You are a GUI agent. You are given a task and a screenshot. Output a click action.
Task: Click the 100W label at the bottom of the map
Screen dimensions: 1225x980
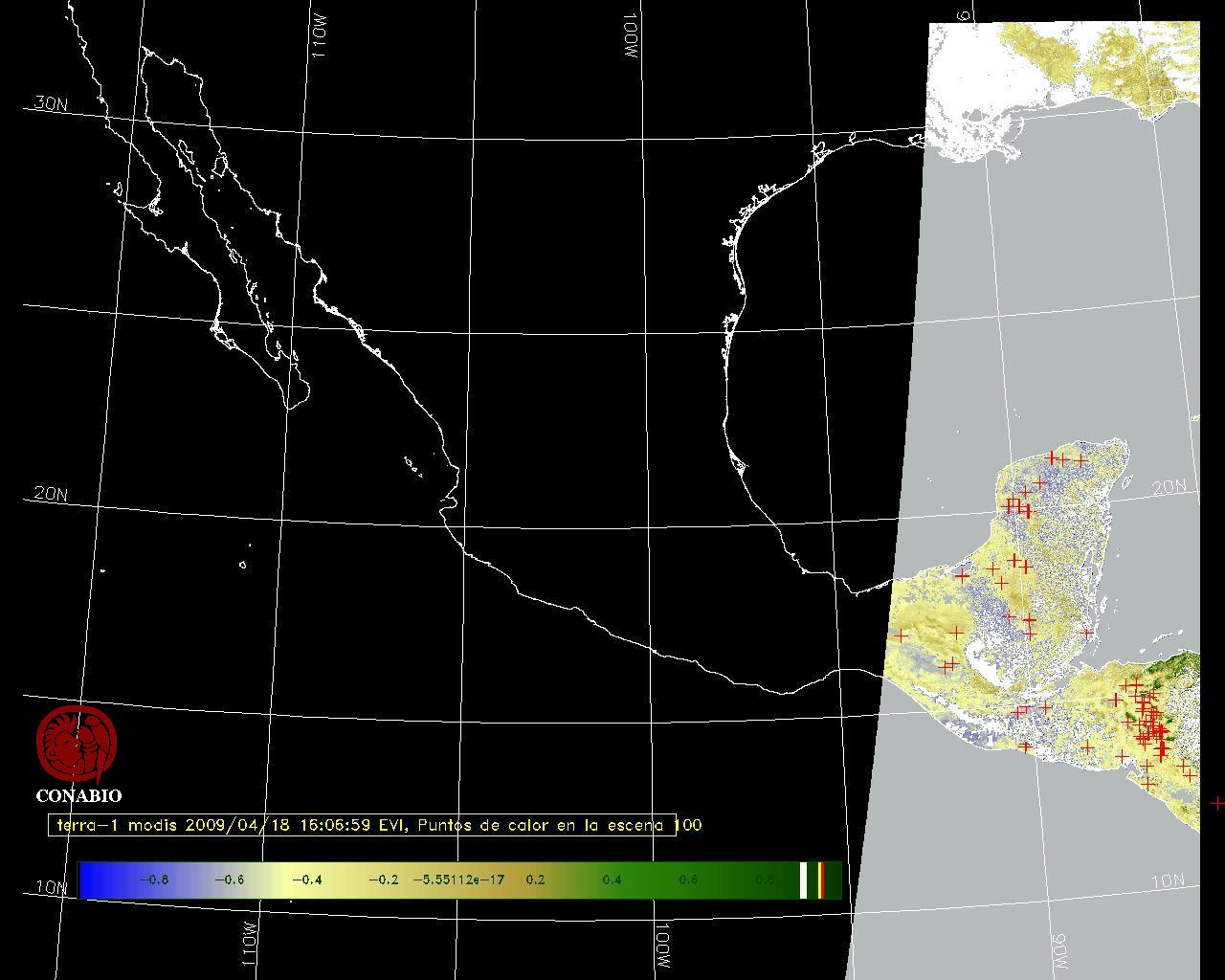(662, 945)
